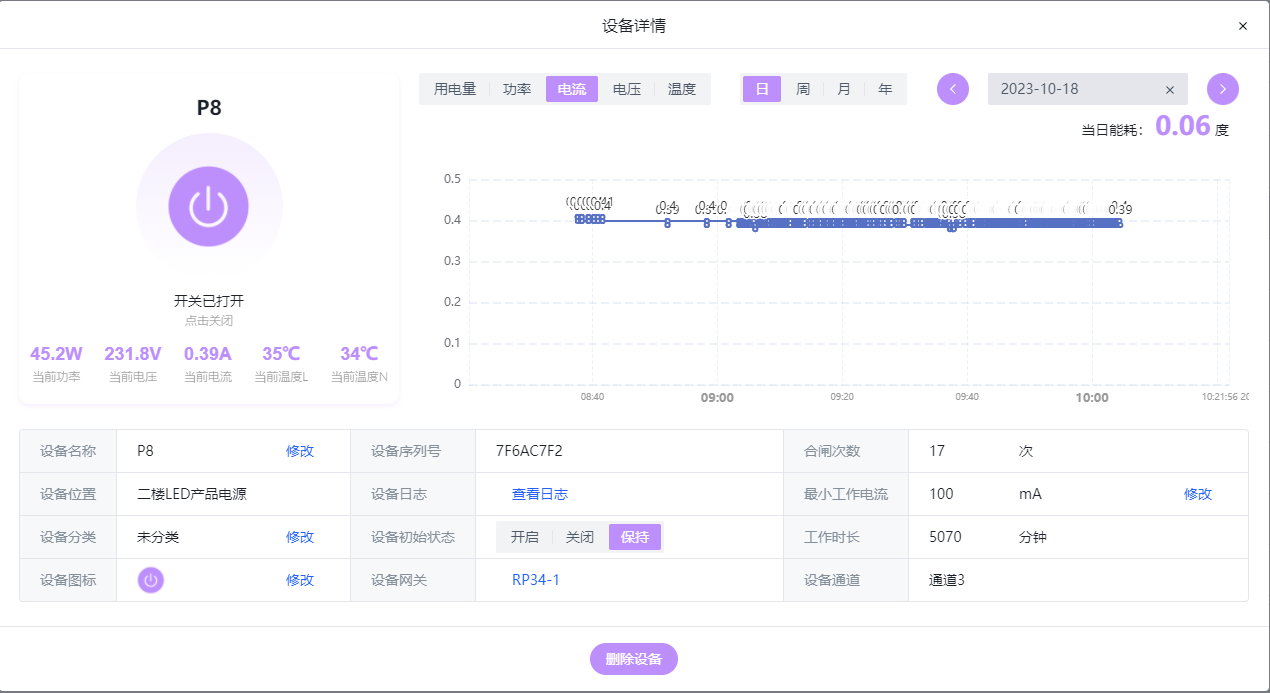
Task: Clear the date field with the x icon
Action: [x=1169, y=89]
